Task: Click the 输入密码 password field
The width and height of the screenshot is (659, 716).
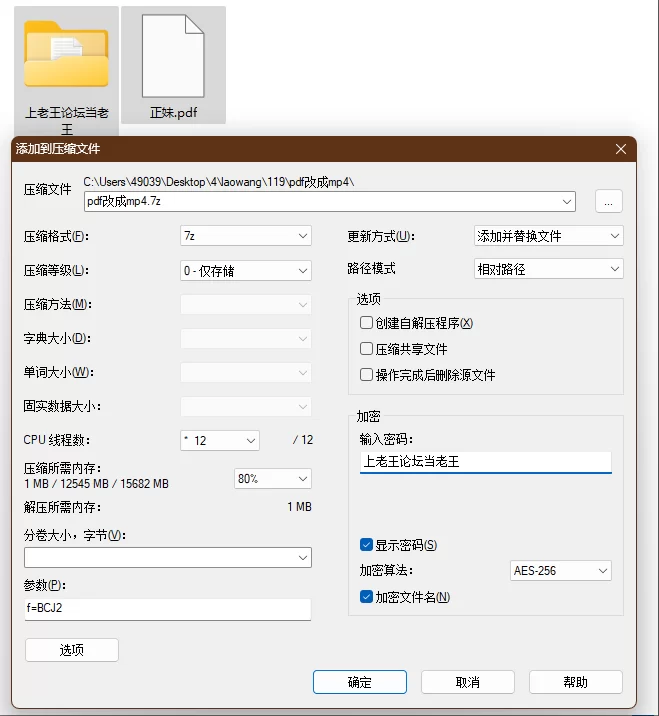Action: [x=485, y=462]
